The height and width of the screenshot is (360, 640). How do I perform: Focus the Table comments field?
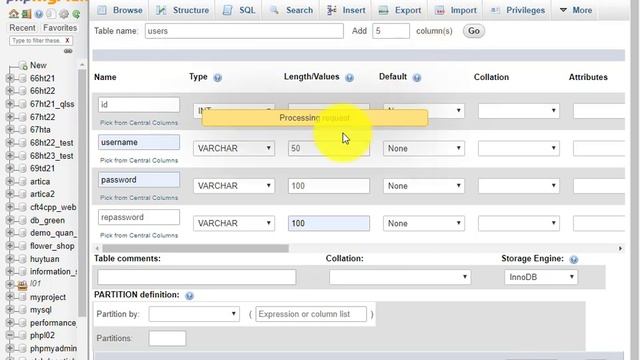(196, 277)
